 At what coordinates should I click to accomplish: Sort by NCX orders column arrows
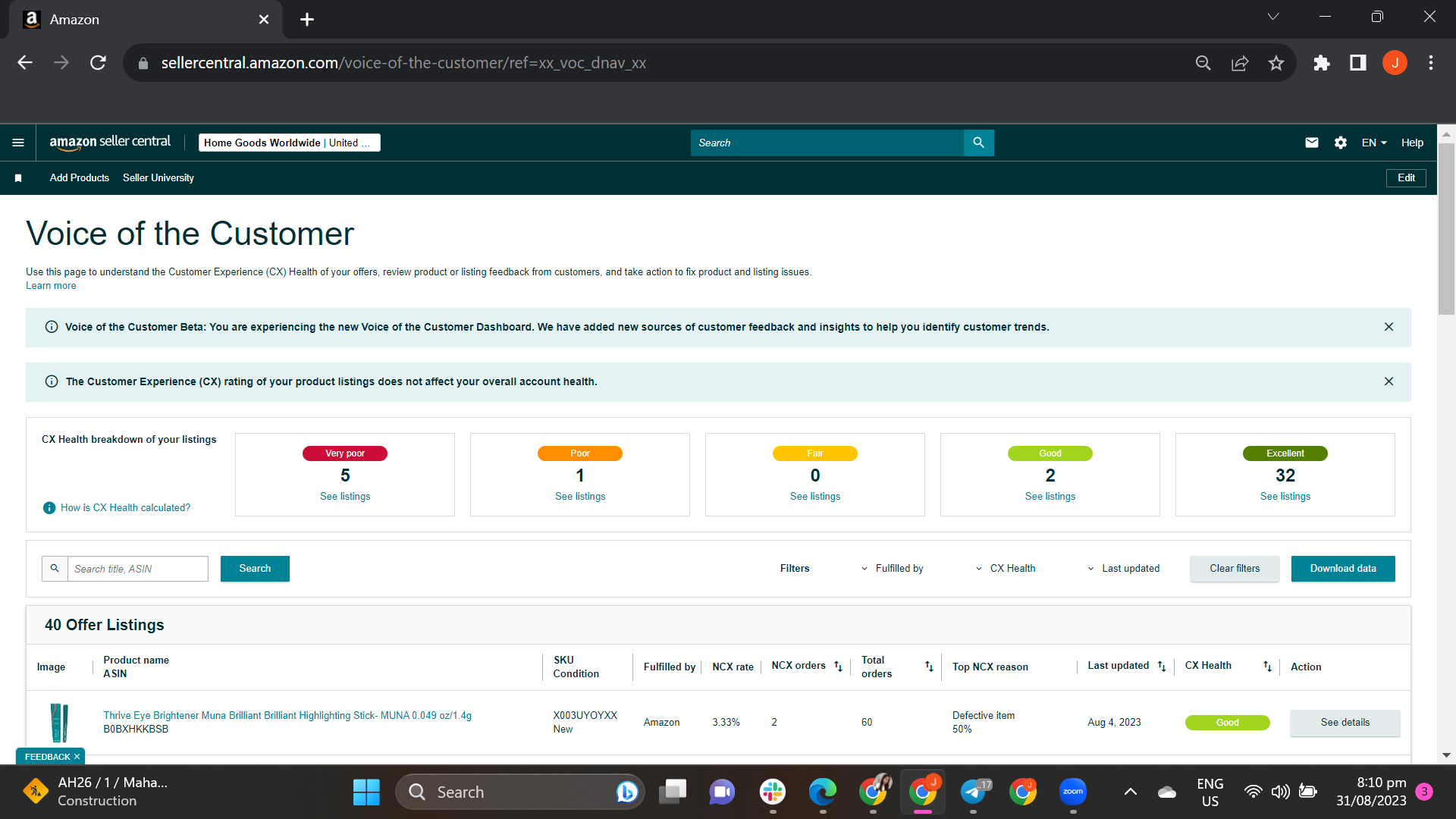[838, 666]
